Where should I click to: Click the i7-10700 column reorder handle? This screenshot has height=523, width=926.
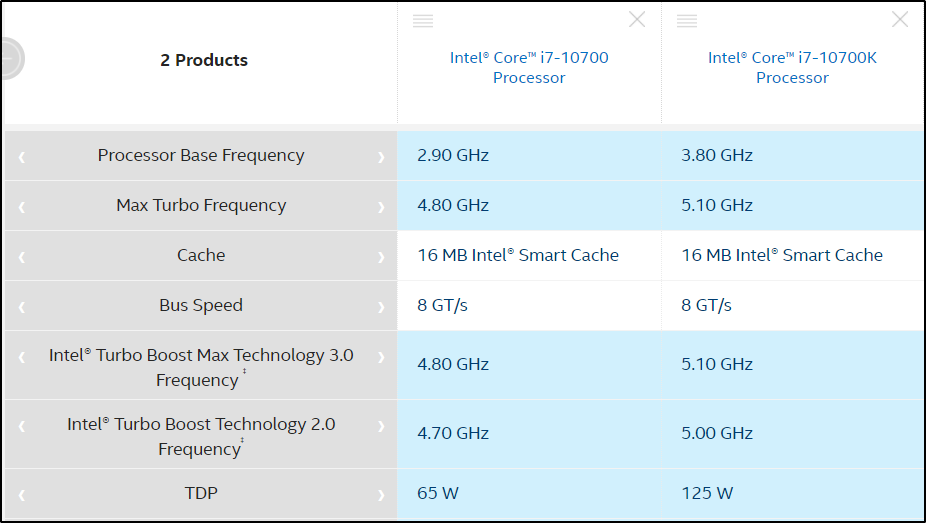(x=423, y=21)
